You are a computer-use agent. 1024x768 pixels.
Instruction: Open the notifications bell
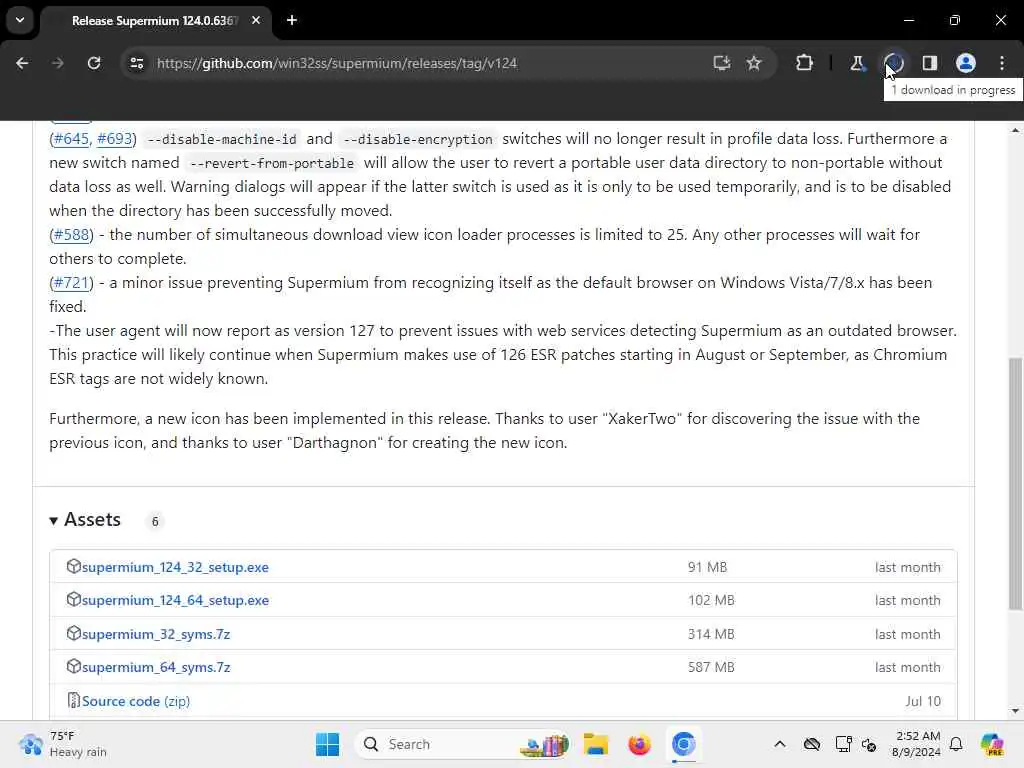click(956, 744)
